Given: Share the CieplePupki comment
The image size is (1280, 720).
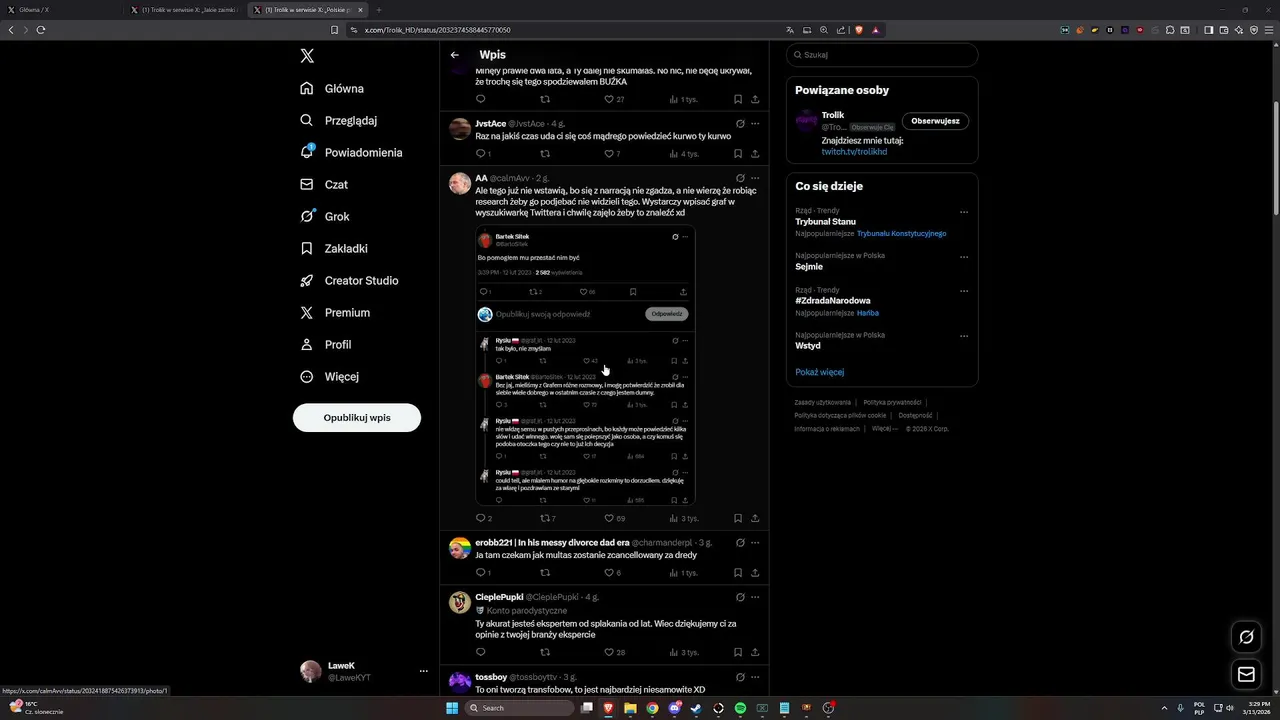Looking at the screenshot, I should [755, 652].
